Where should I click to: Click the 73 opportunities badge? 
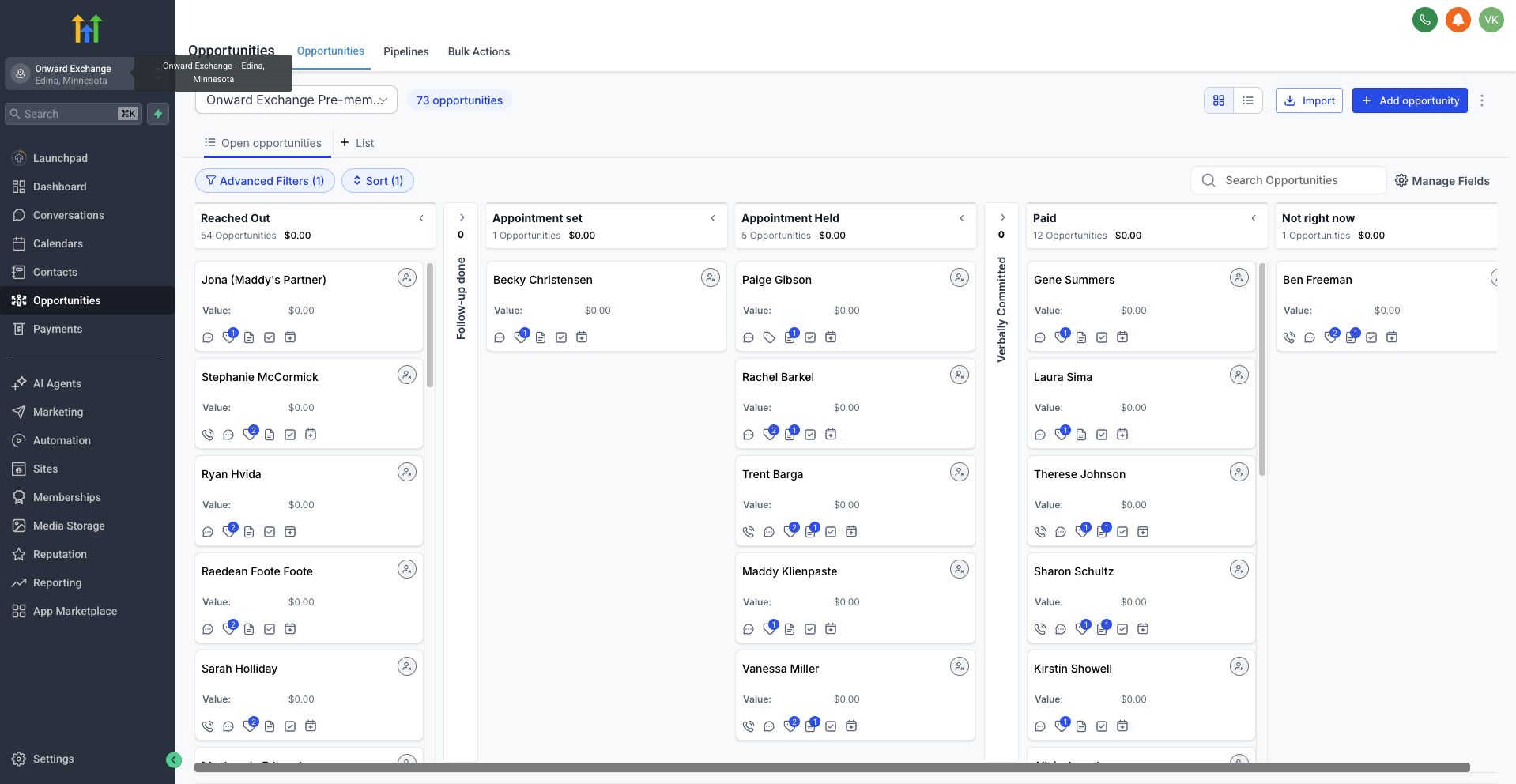[459, 100]
